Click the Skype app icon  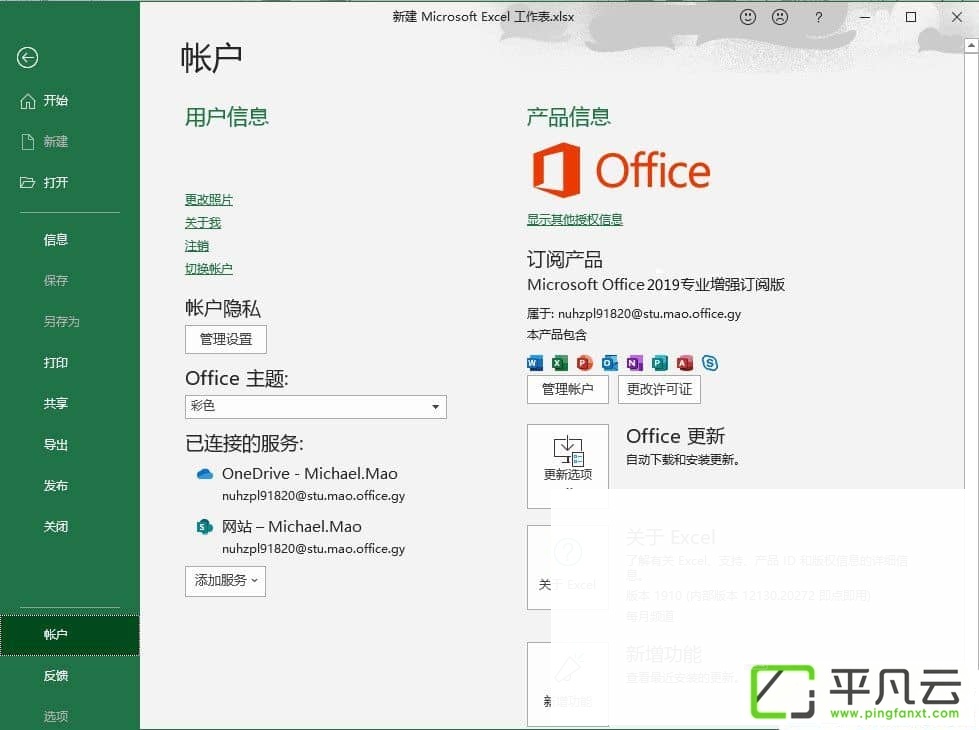tap(710, 363)
